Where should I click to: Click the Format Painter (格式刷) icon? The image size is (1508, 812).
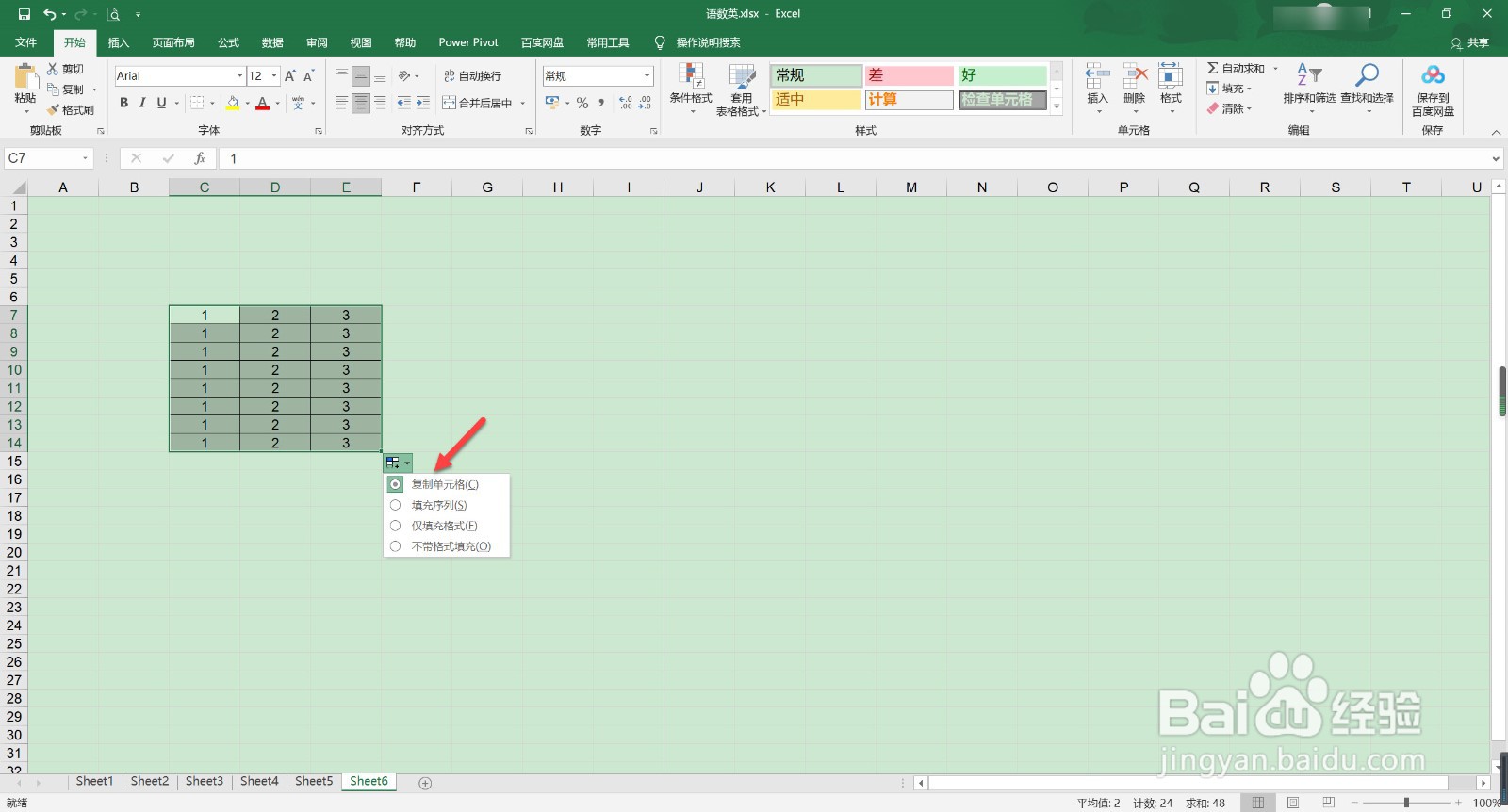53,110
